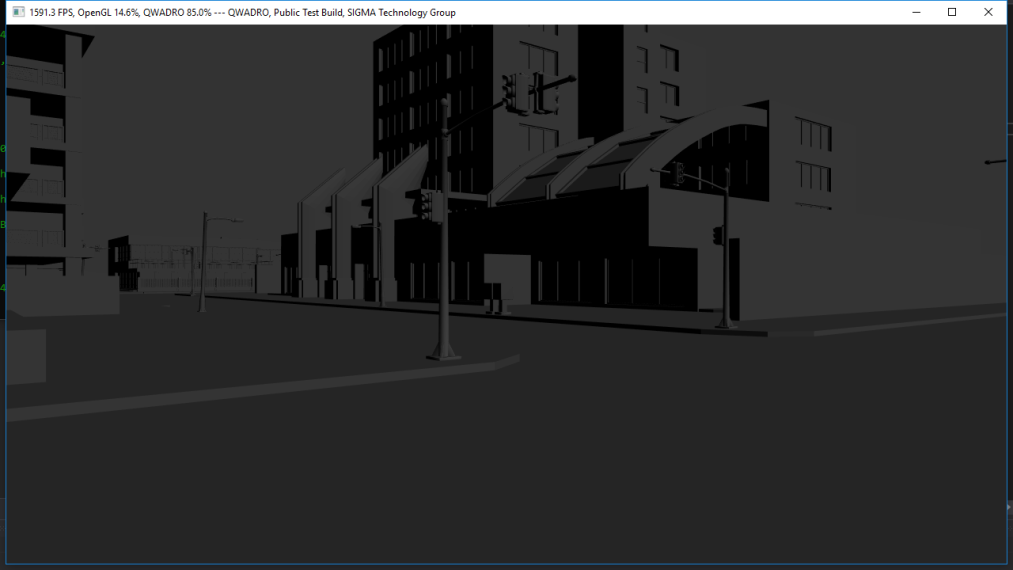The width and height of the screenshot is (1013, 570).
Task: Click the lower signal on the right pole
Action: pyautogui.click(x=718, y=235)
